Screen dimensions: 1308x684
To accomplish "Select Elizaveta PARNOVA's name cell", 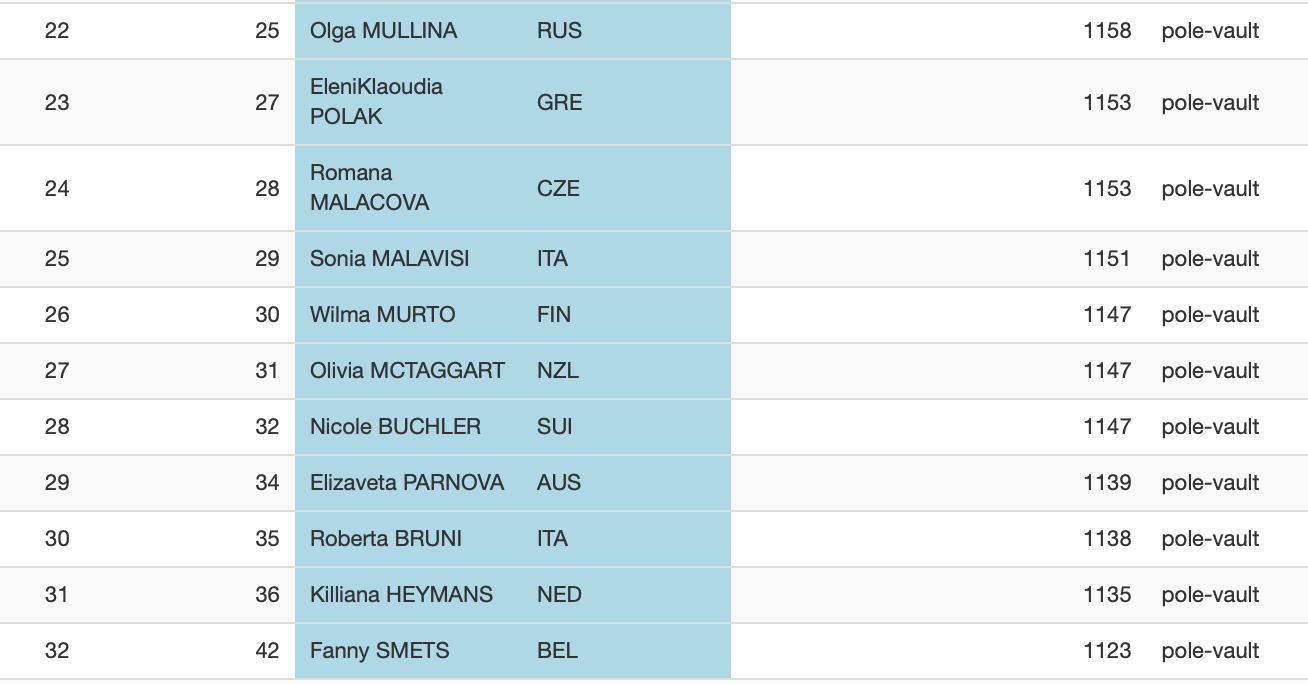I will tap(407, 483).
